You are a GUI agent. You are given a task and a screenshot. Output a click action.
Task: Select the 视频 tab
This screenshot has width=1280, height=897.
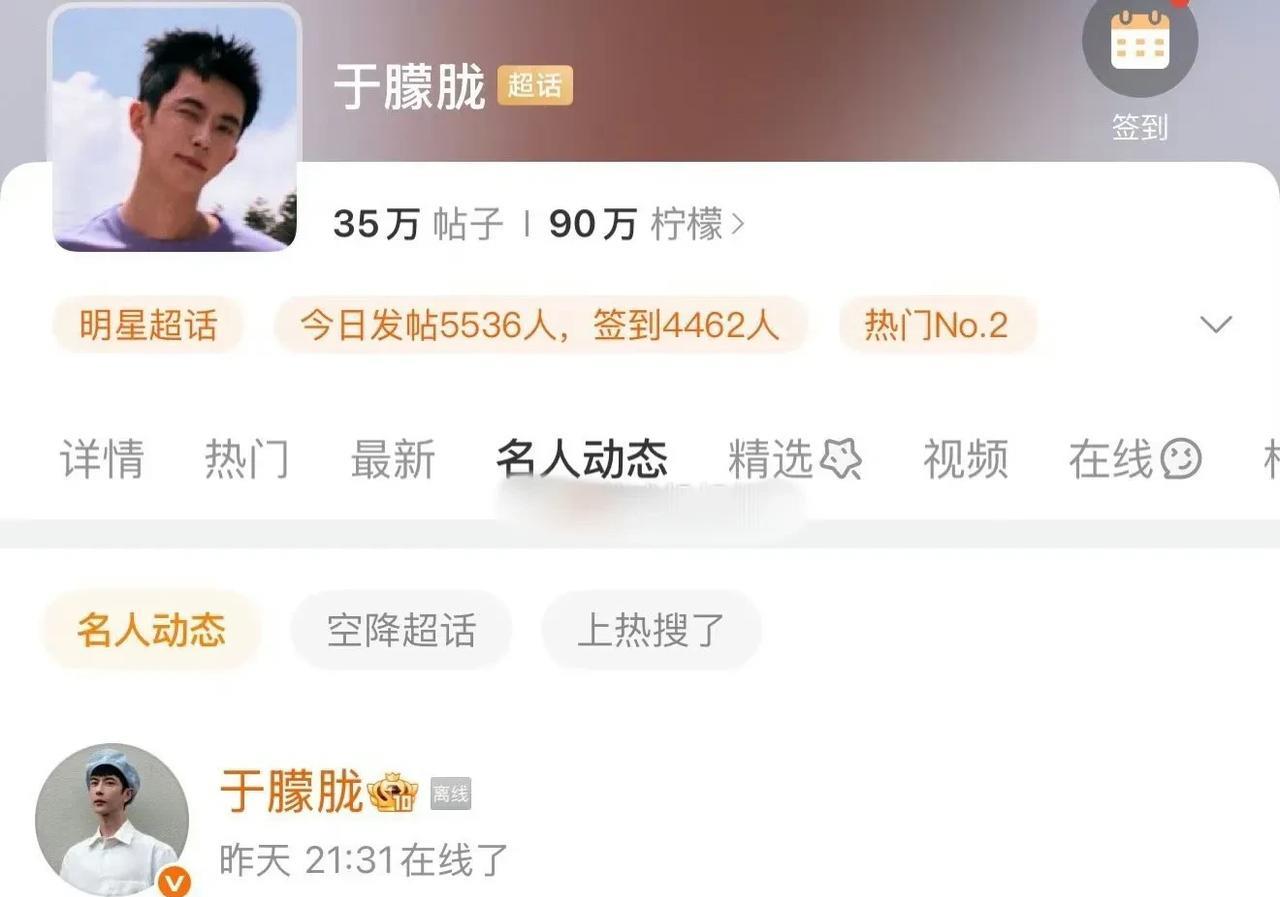(965, 459)
